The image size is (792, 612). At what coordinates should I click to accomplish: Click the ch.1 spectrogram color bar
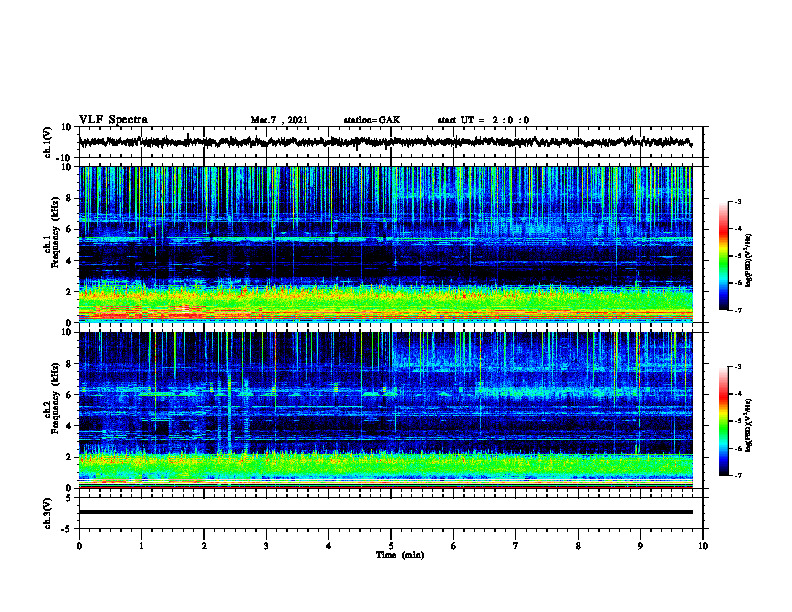[x=724, y=256]
